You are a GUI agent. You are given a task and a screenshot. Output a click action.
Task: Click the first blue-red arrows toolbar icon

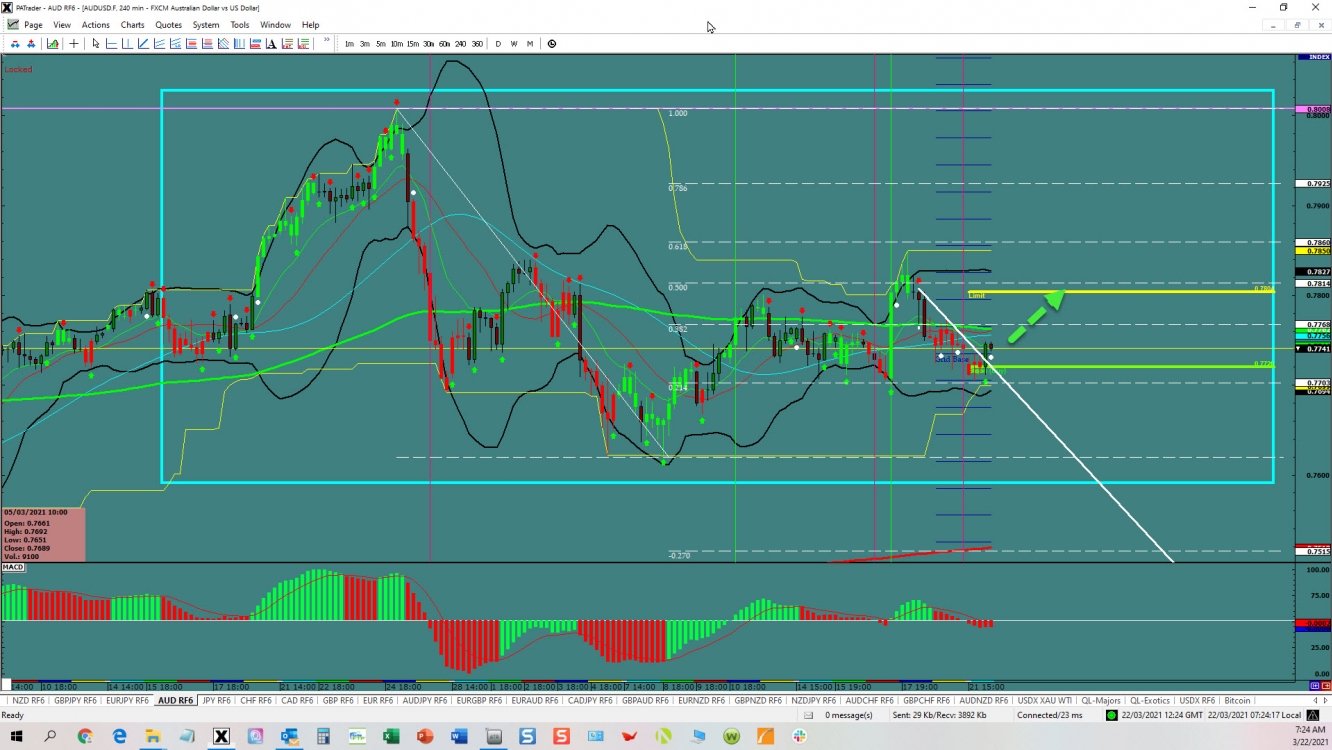[15, 44]
